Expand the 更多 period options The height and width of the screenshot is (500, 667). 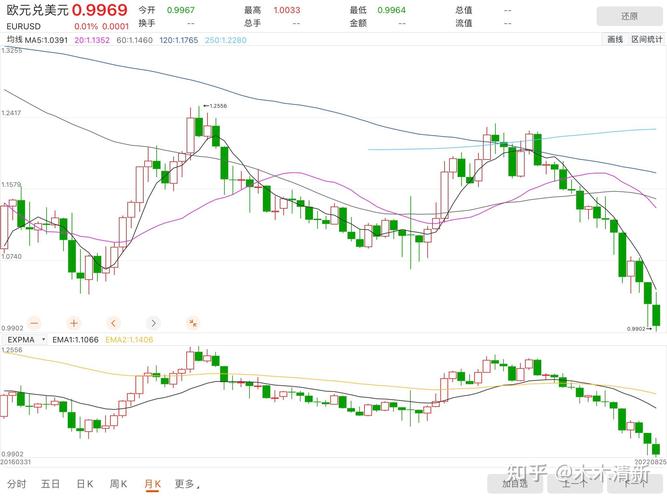[x=185, y=484]
